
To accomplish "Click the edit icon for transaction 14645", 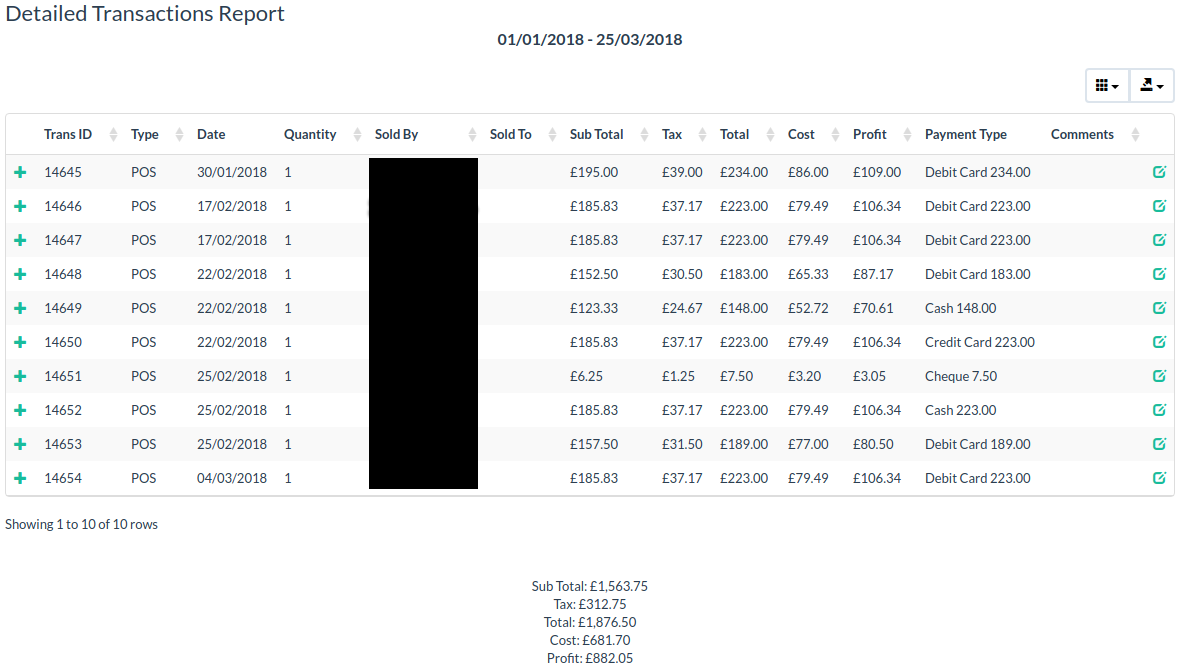I will point(1159,171).
